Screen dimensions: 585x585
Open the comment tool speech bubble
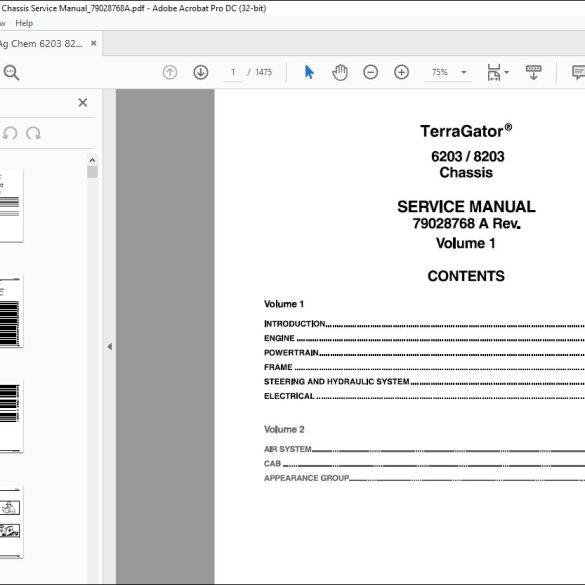[x=578, y=72]
